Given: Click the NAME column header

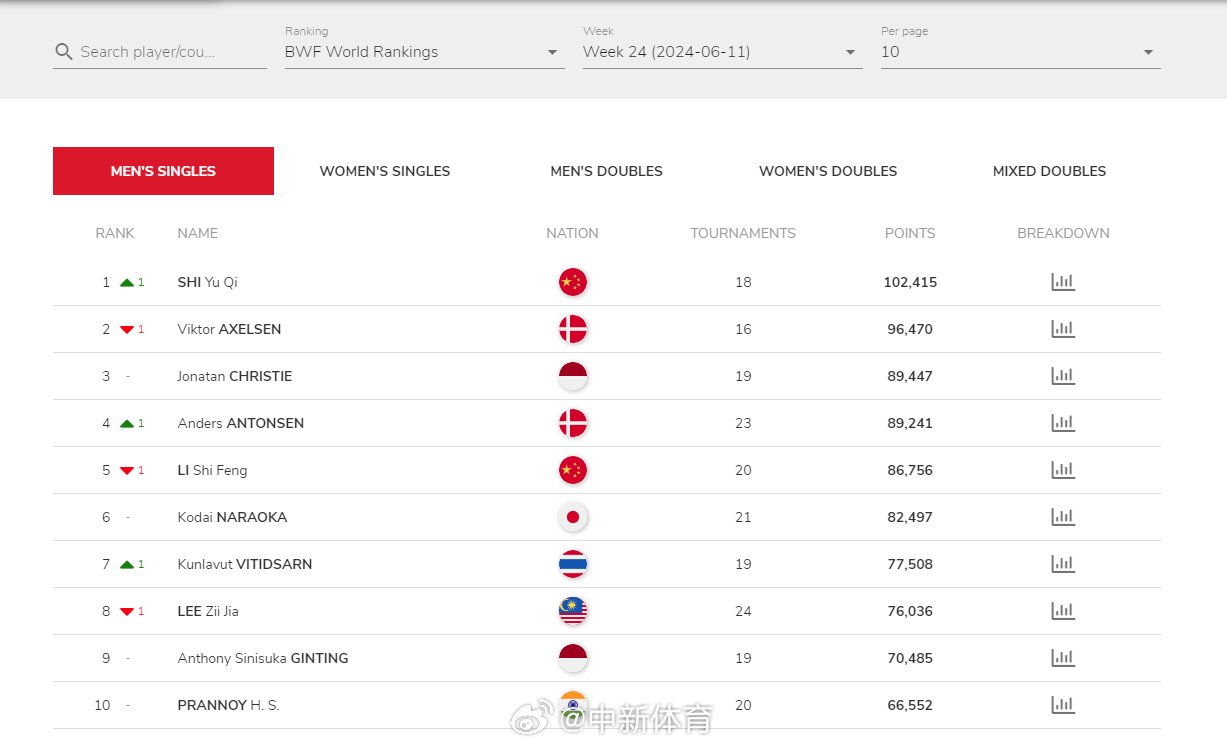Looking at the screenshot, I should 197,233.
